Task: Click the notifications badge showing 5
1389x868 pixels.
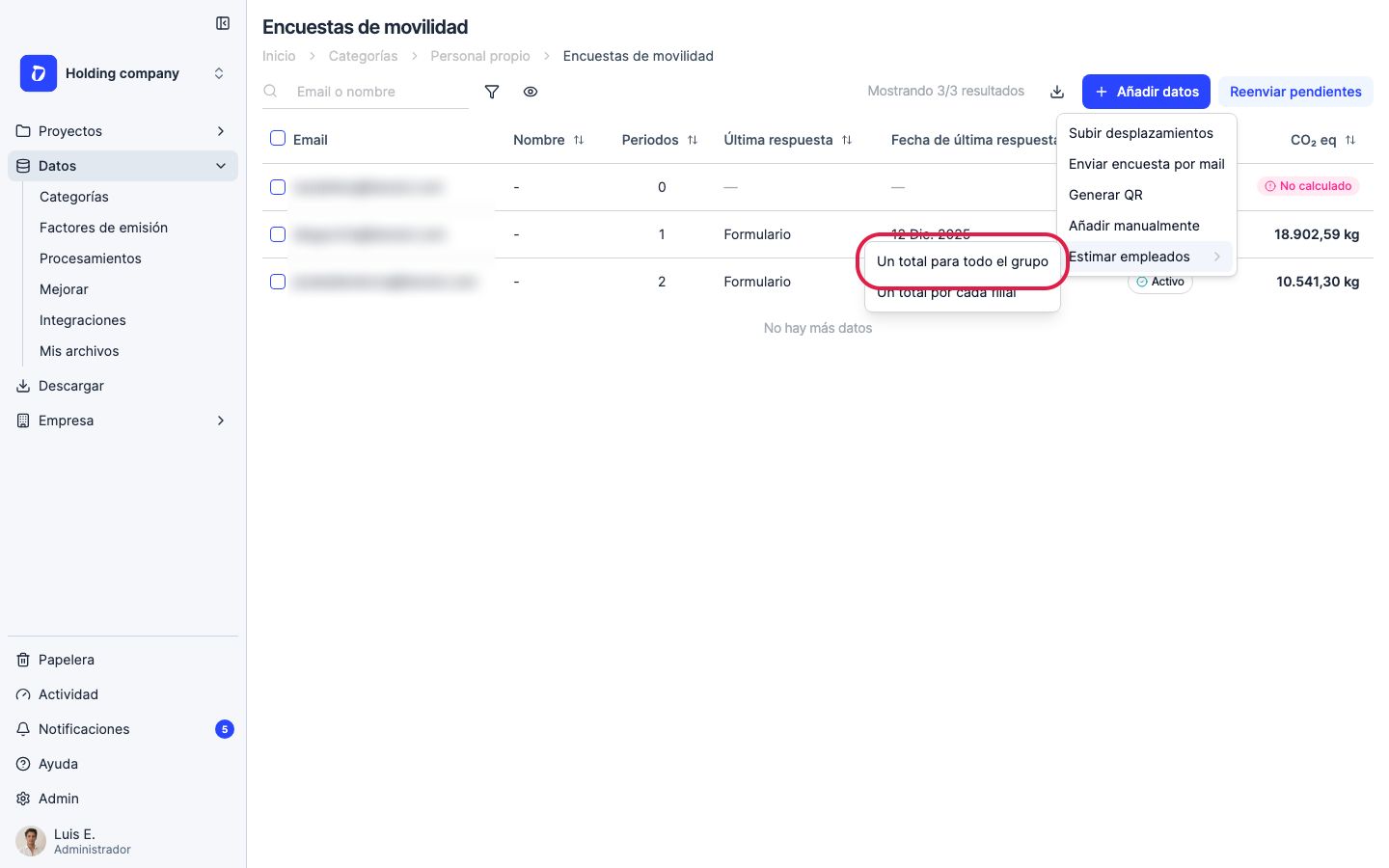Action: click(x=225, y=729)
